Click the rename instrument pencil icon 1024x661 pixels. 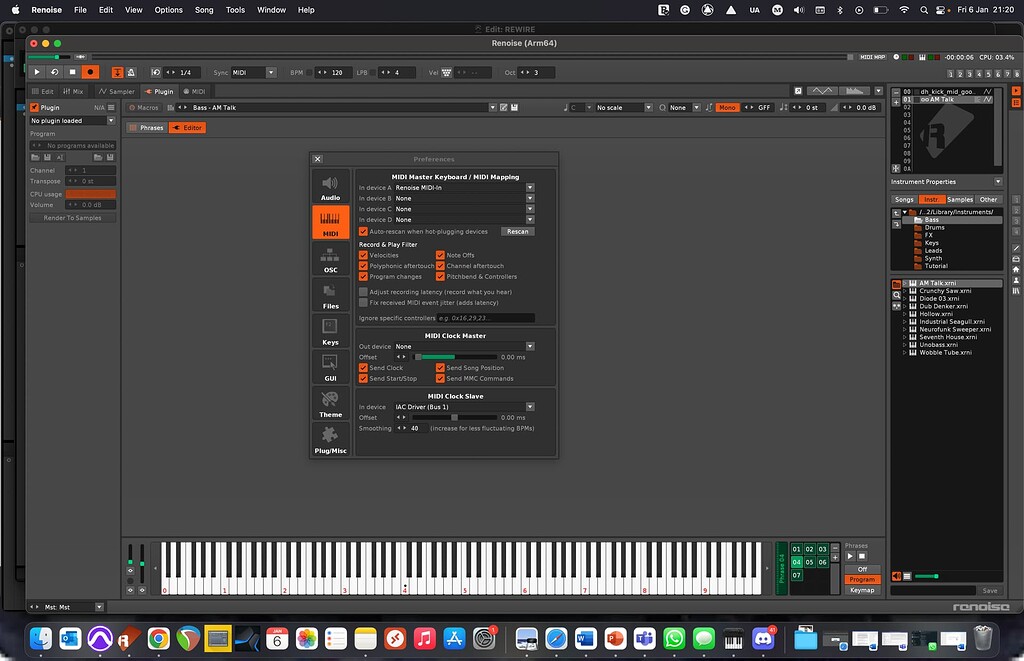click(x=504, y=107)
